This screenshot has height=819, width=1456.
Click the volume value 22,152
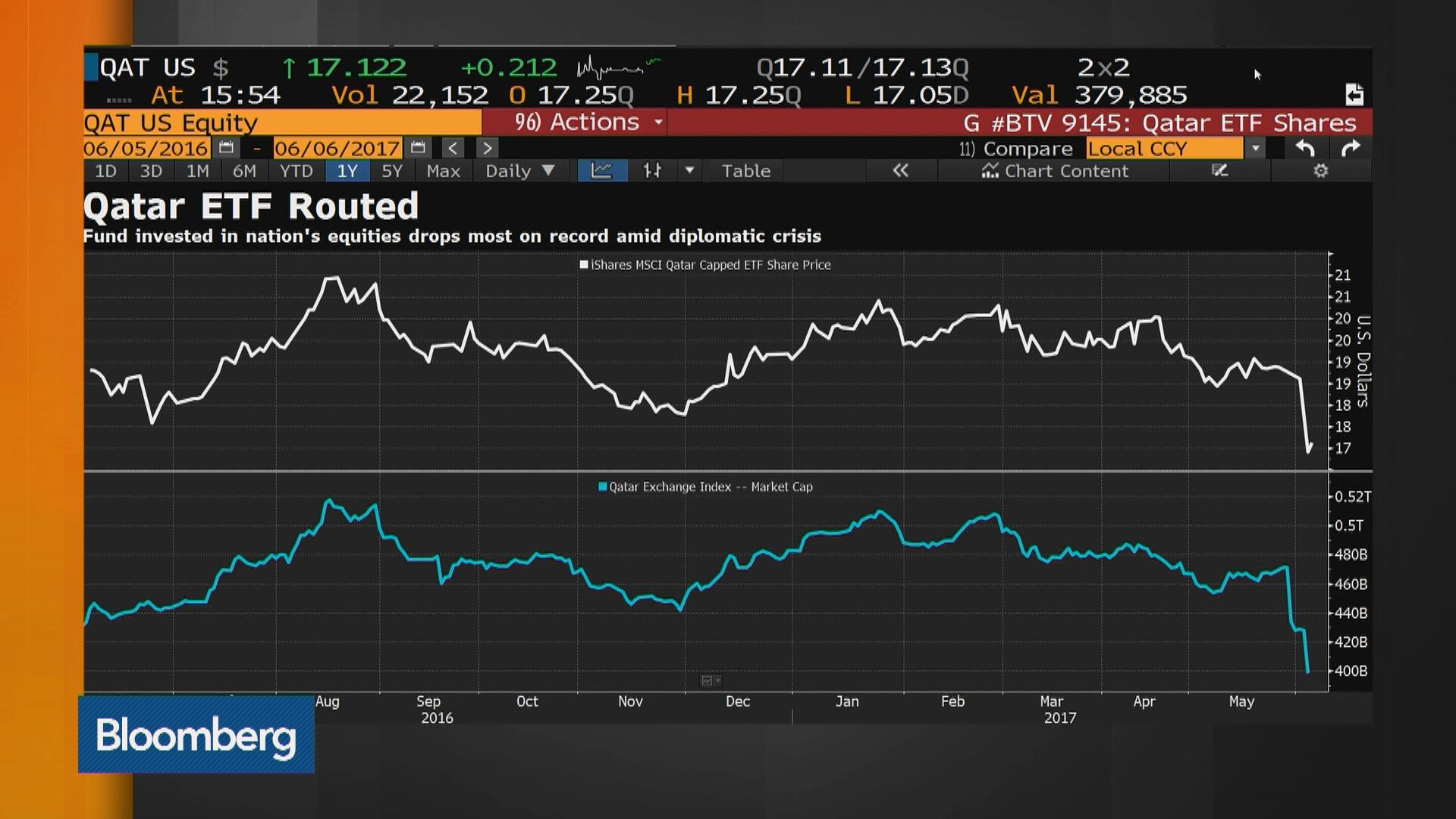[440, 95]
